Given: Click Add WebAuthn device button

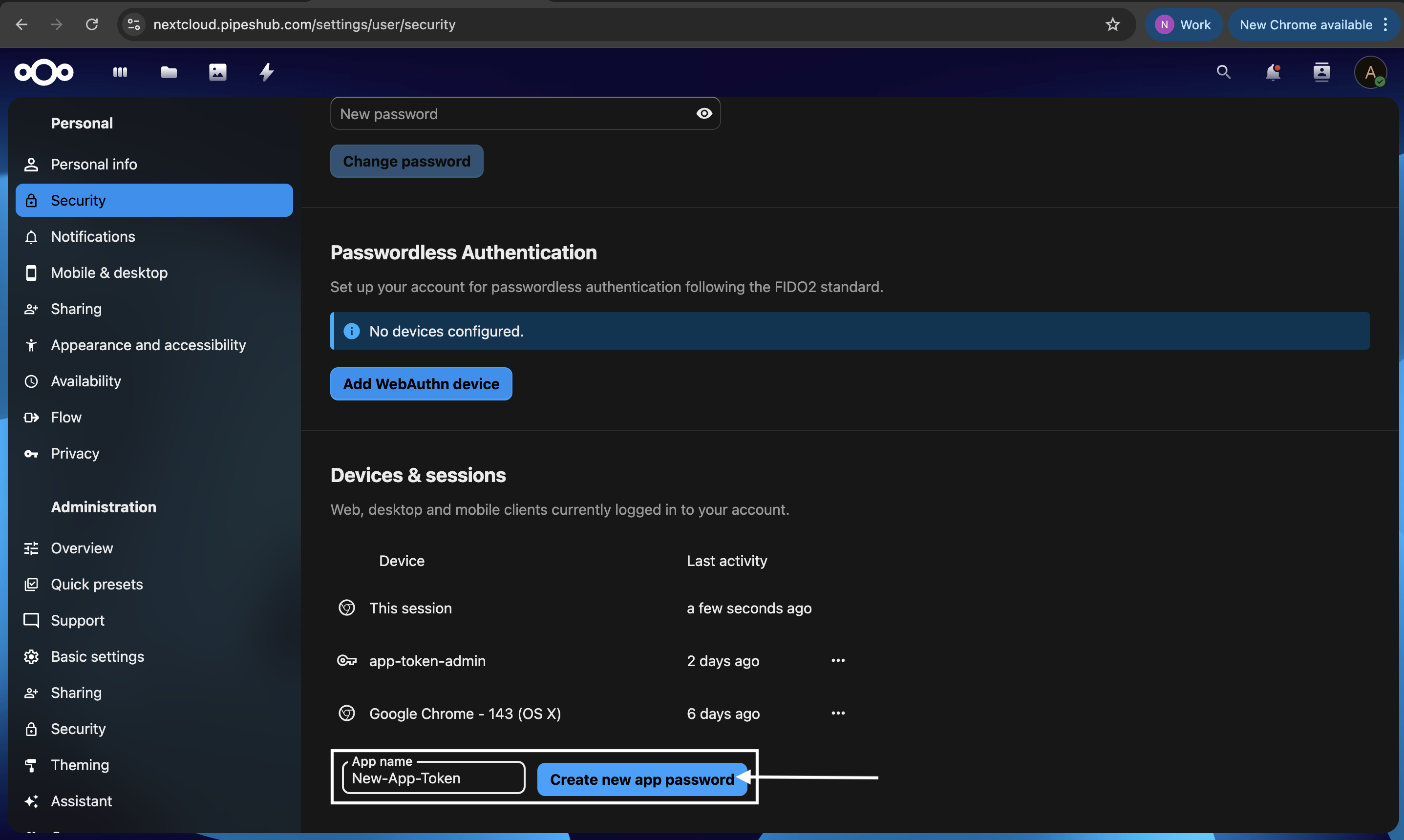Looking at the screenshot, I should [421, 384].
